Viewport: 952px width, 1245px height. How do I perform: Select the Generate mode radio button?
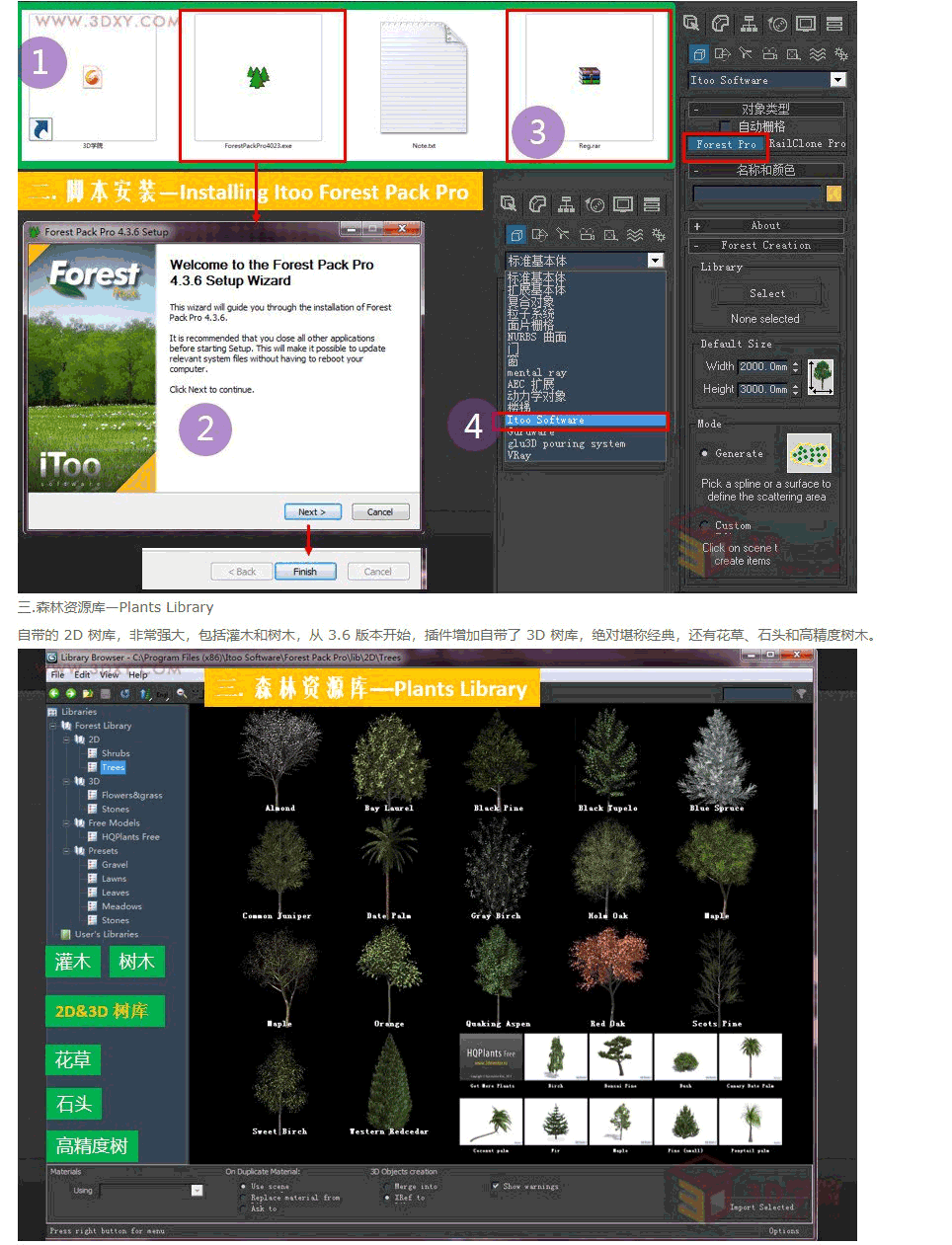[704, 454]
